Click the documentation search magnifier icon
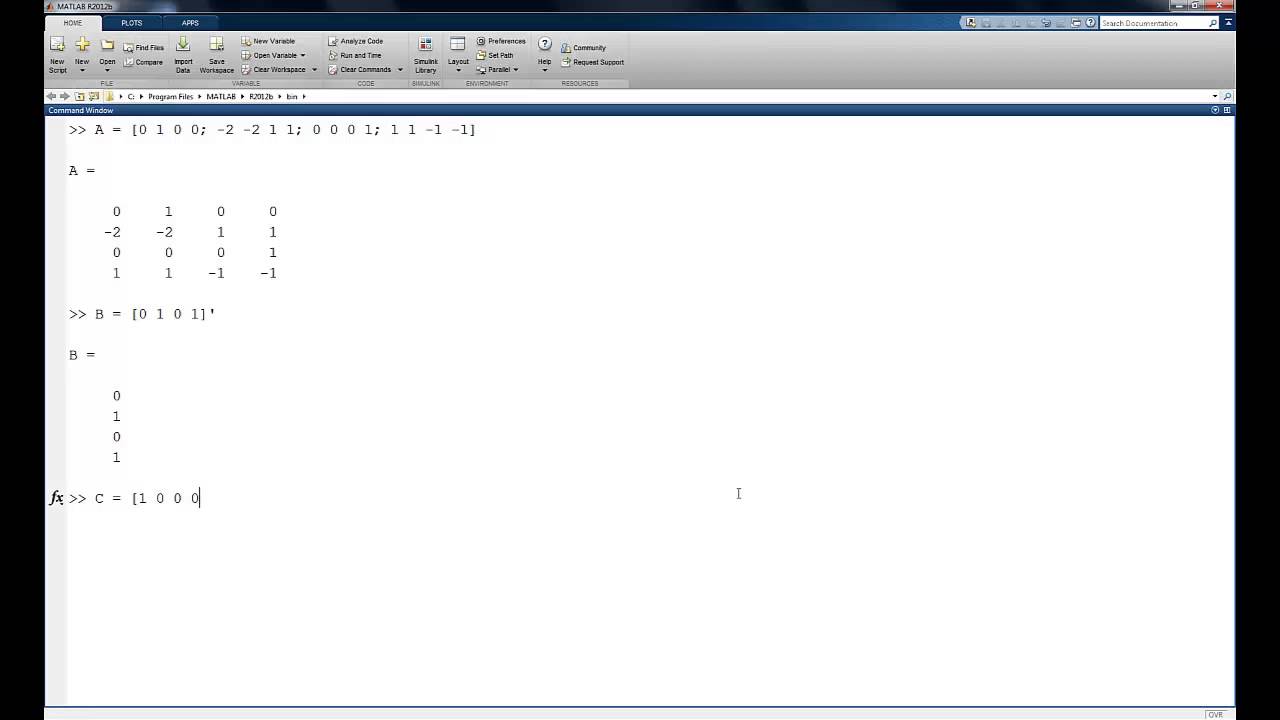The height and width of the screenshot is (720, 1280). pyautogui.click(x=1213, y=23)
